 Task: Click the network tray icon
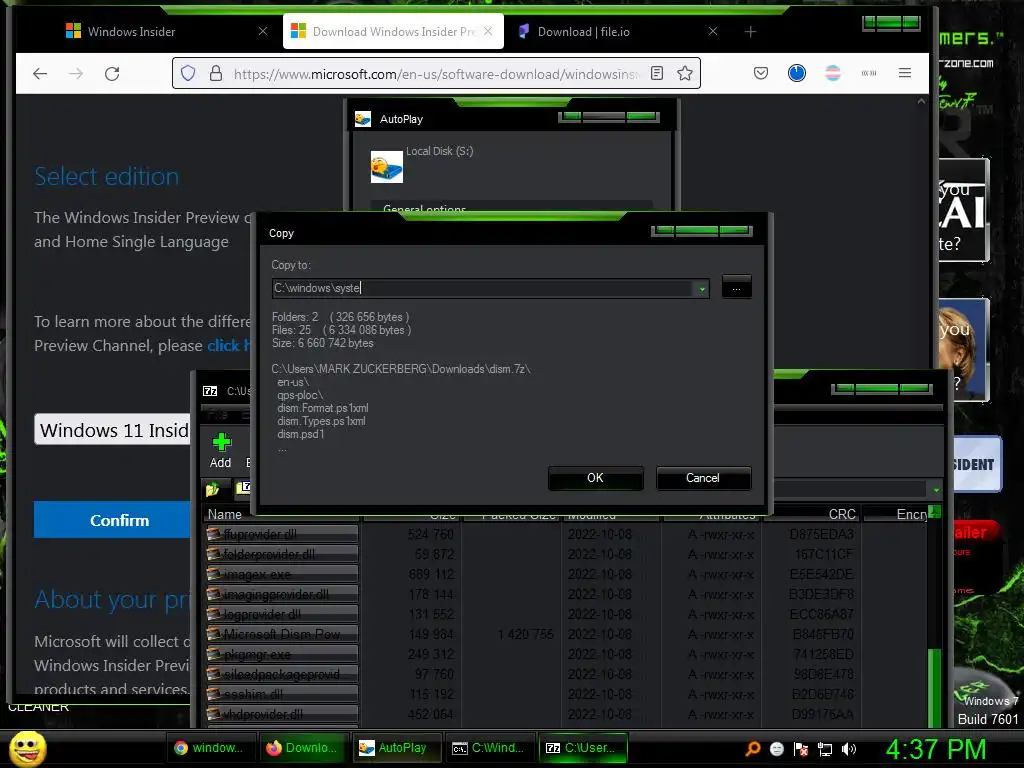[825, 749]
